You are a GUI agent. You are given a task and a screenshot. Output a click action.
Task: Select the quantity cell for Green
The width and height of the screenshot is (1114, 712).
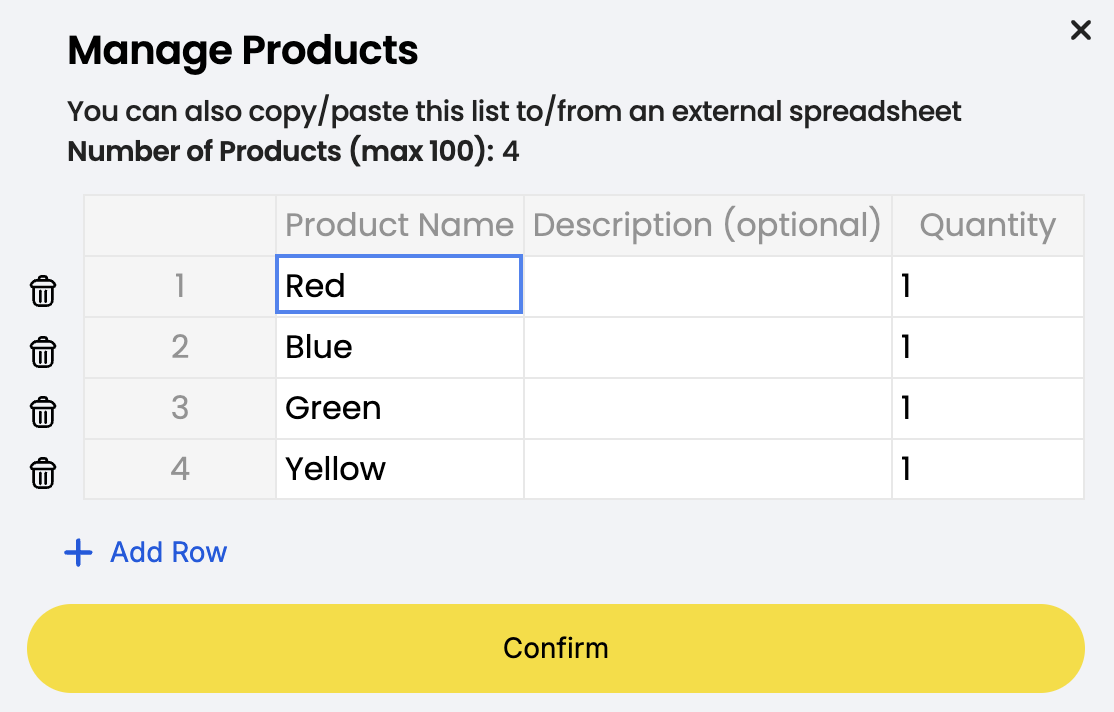click(987, 408)
